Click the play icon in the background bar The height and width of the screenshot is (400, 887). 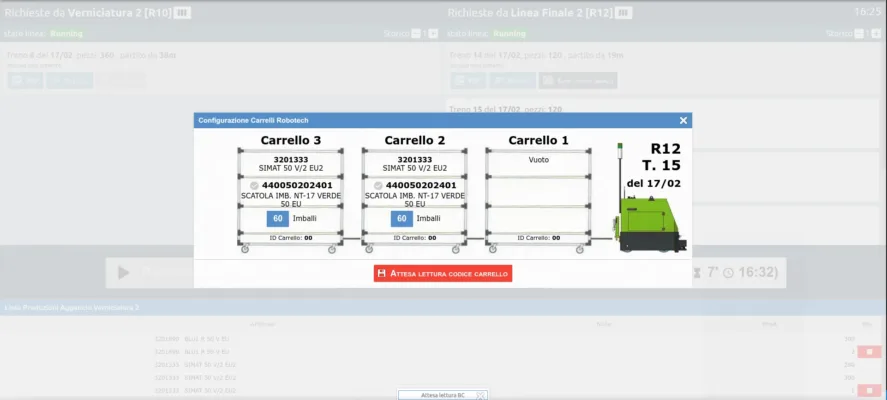(123, 273)
